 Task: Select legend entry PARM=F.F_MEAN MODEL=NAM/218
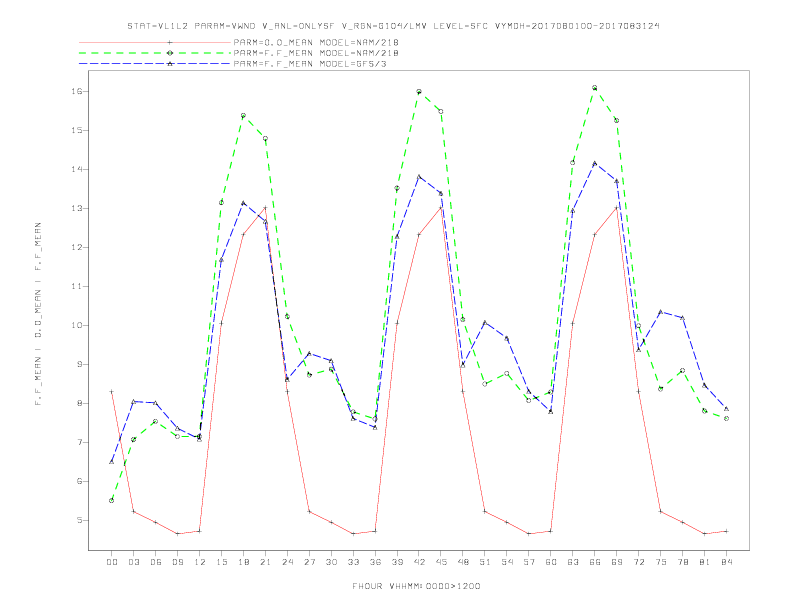coord(316,53)
